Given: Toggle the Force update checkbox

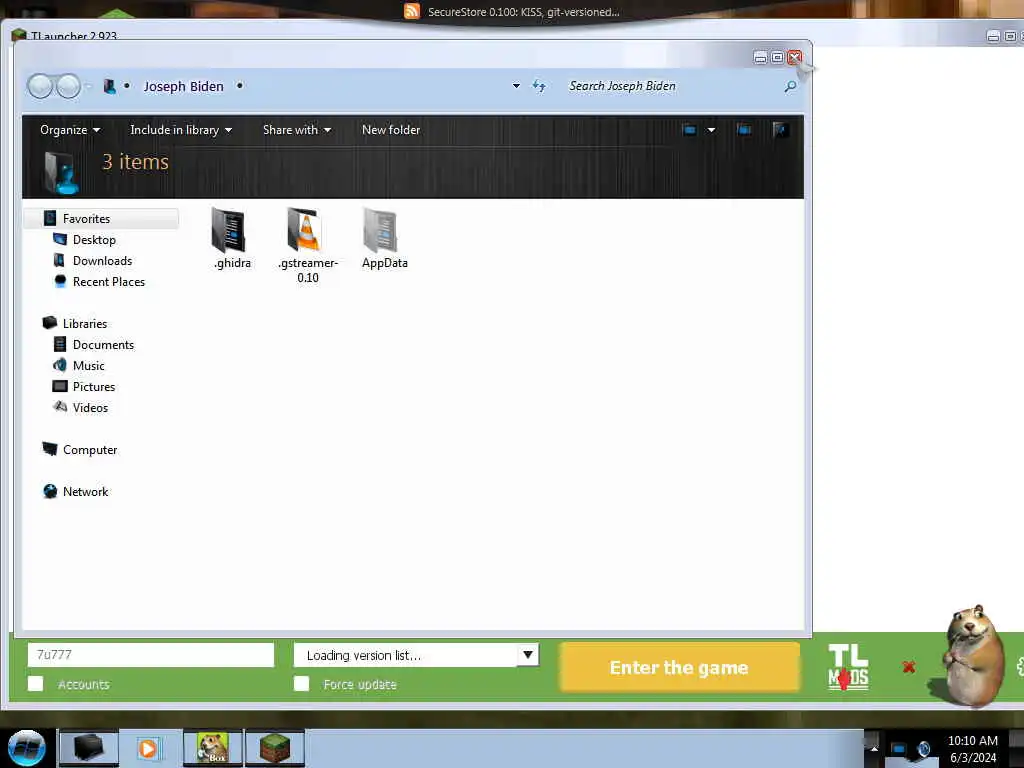Looking at the screenshot, I should pyautogui.click(x=301, y=684).
